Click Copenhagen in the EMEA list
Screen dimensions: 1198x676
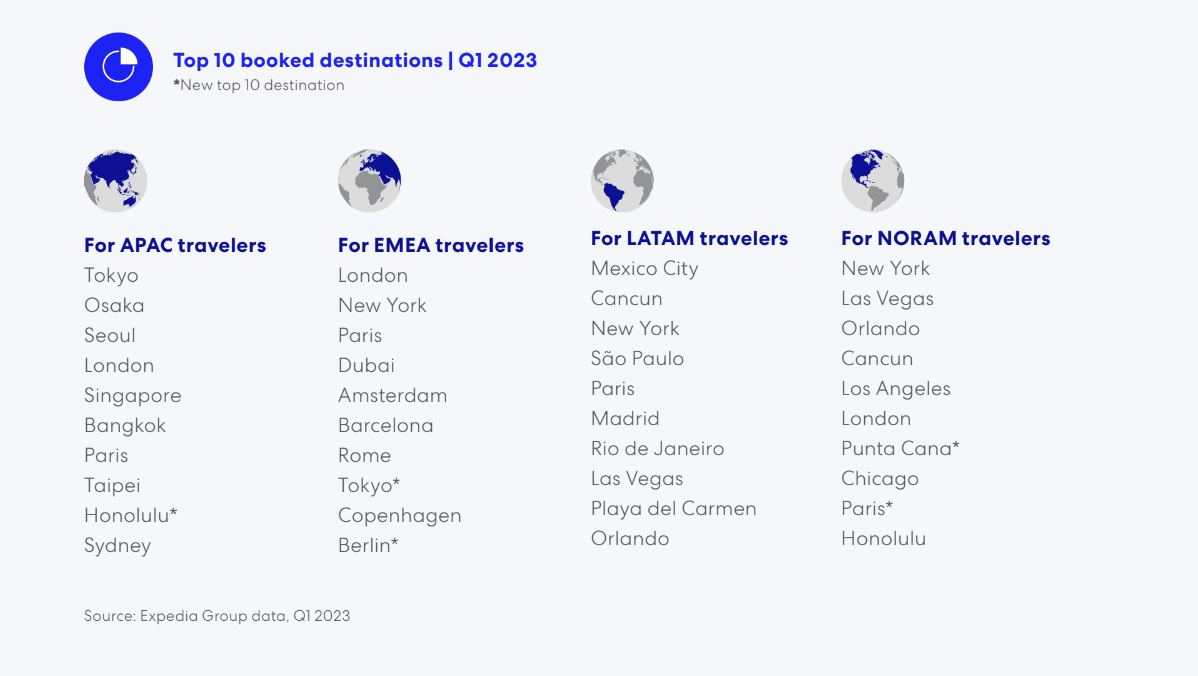click(400, 516)
